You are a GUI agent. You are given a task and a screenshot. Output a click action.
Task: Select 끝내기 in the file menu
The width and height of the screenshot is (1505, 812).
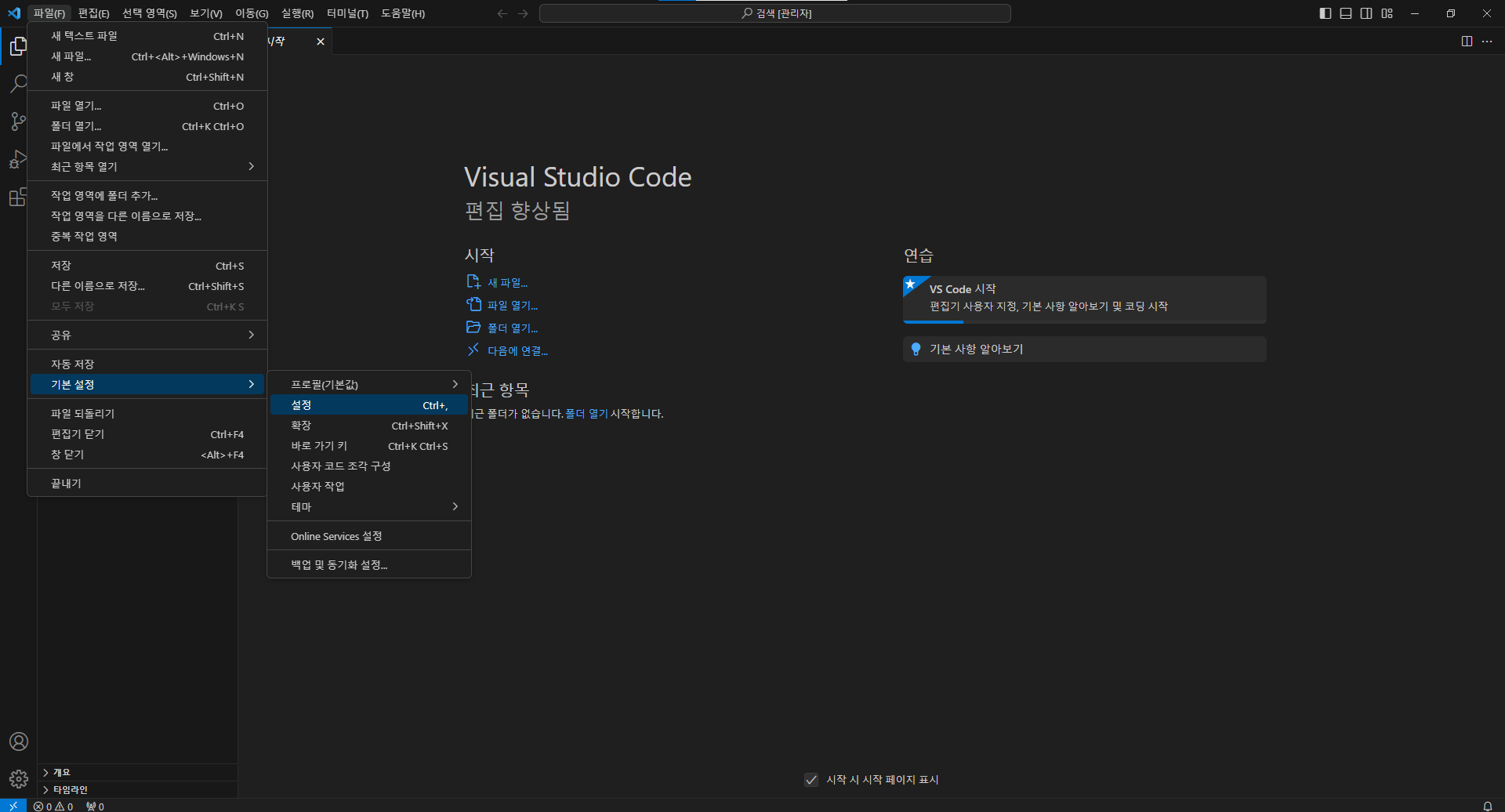pos(147,484)
